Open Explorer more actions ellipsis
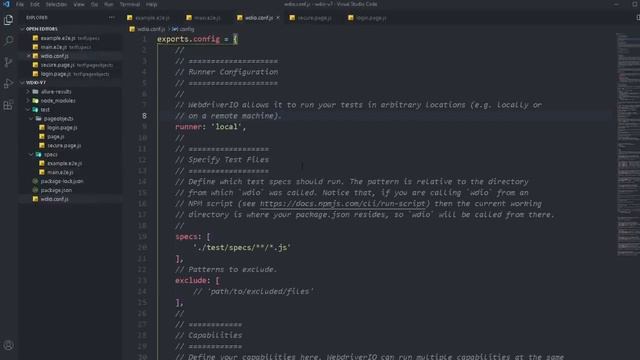The height and width of the screenshot is (360, 640). pyautogui.click(x=111, y=18)
